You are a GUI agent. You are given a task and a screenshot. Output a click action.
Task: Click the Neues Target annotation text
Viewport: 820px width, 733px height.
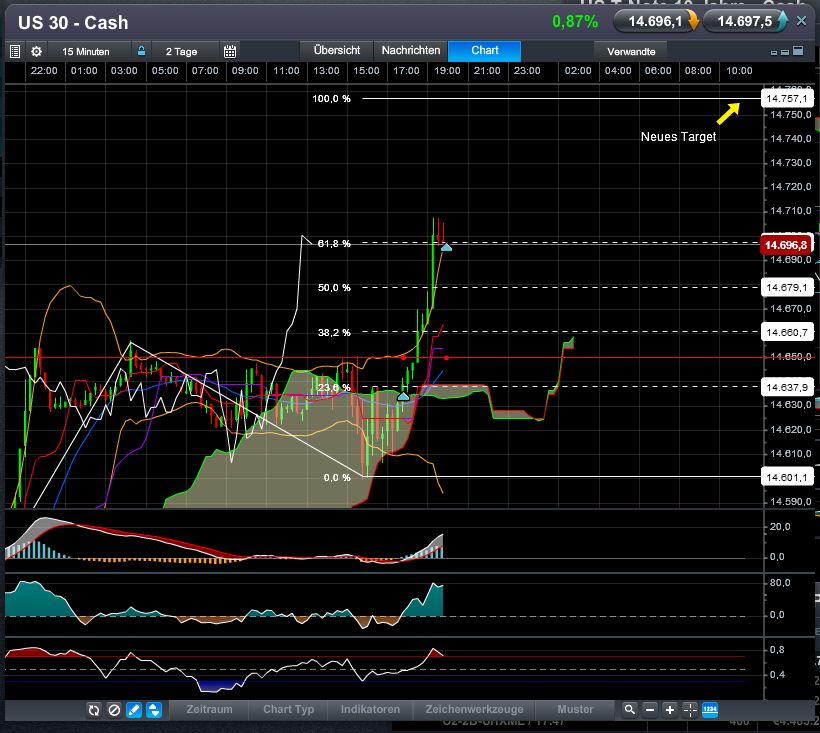tap(678, 137)
